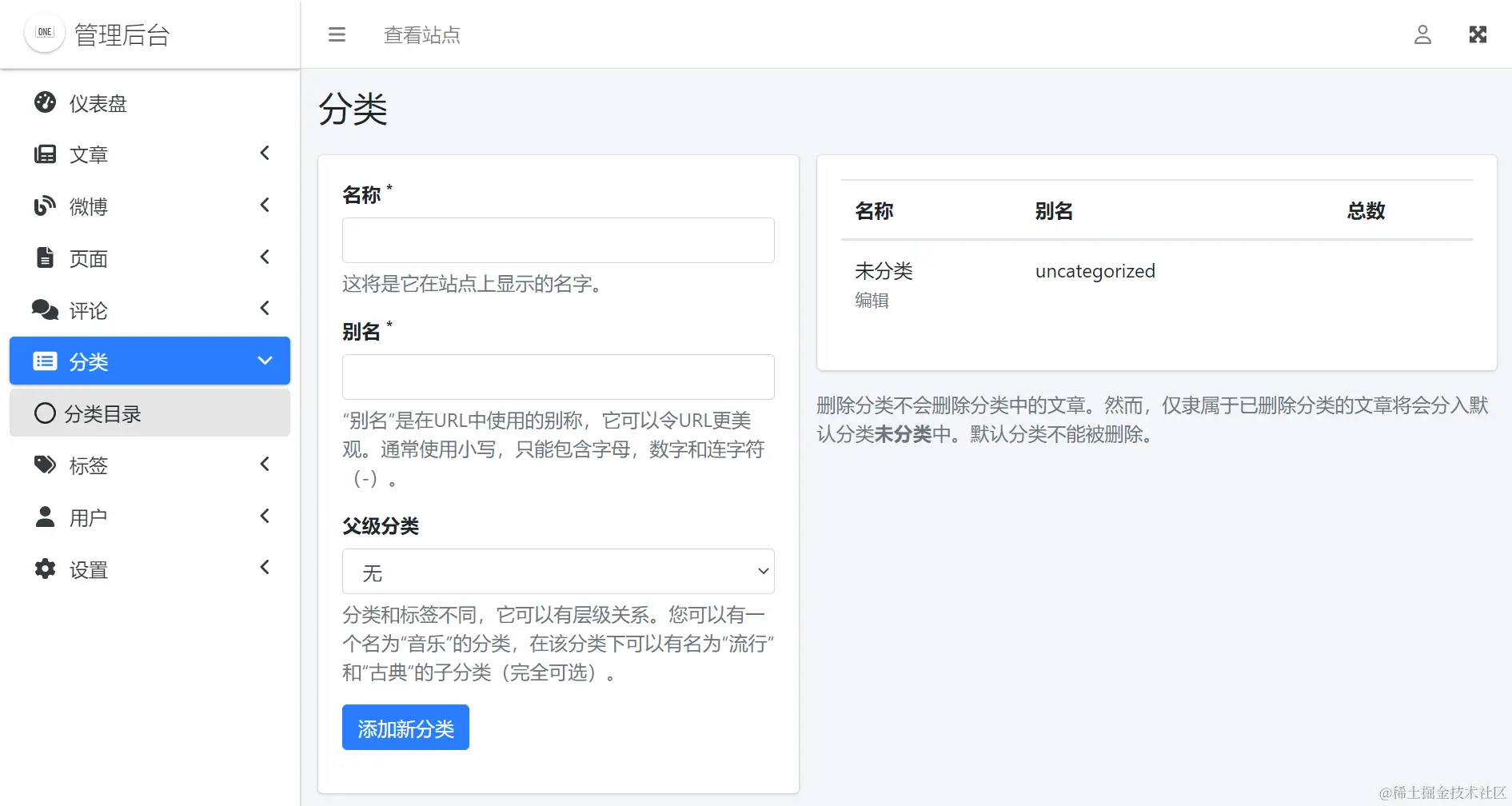This screenshot has height=806, width=1512.
Task: Expand the 微博 menu chevron
Action: 265,205
